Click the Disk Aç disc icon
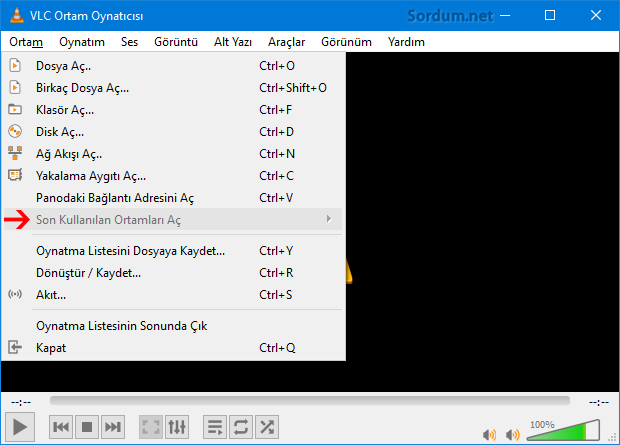Image resolution: width=620 pixels, height=445 pixels. click(x=15, y=131)
